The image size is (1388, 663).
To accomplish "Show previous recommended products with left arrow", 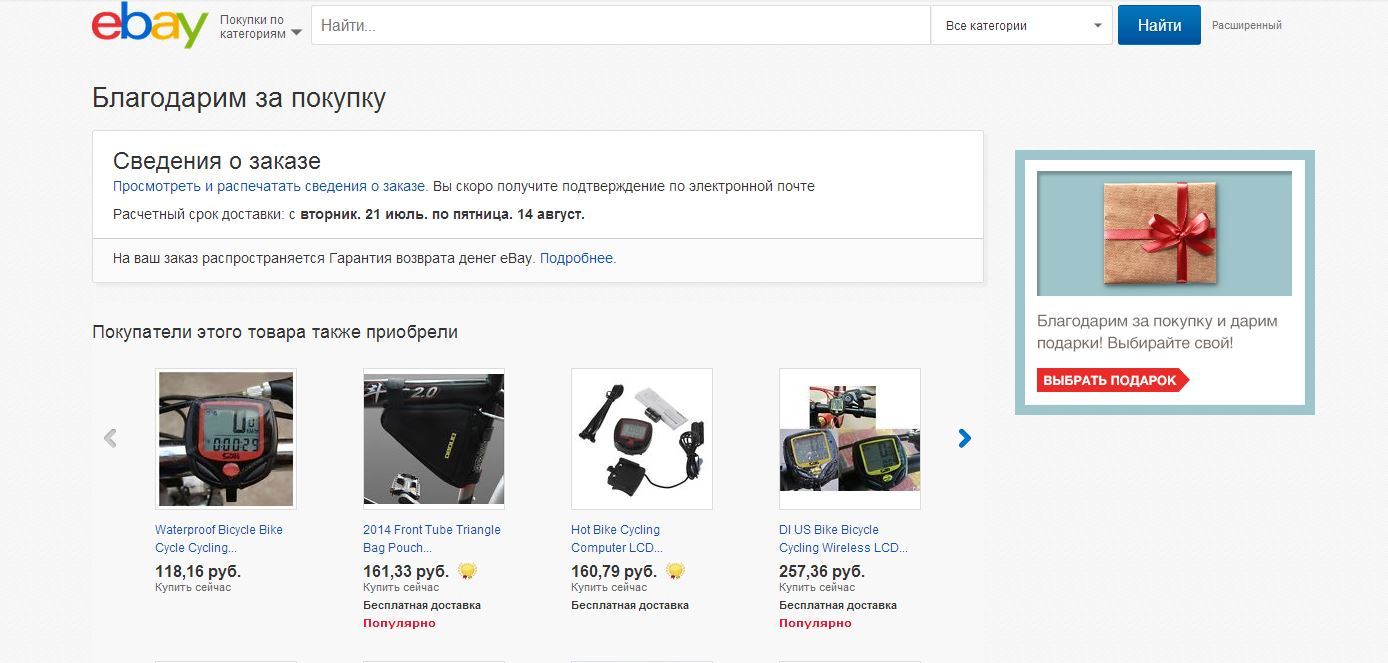I will pyautogui.click(x=110, y=438).
